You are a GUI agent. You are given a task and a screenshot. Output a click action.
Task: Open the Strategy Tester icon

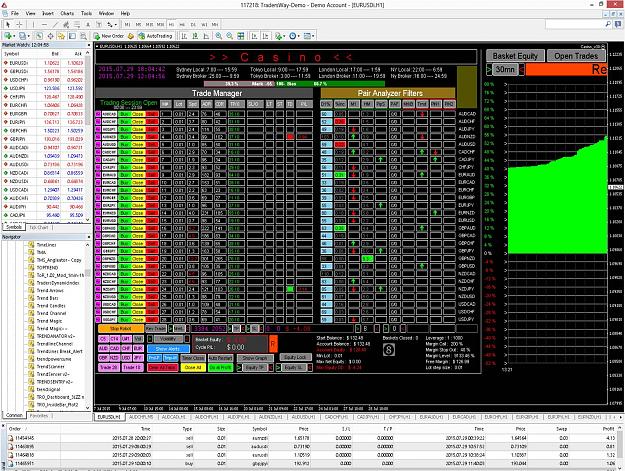pos(83,36)
